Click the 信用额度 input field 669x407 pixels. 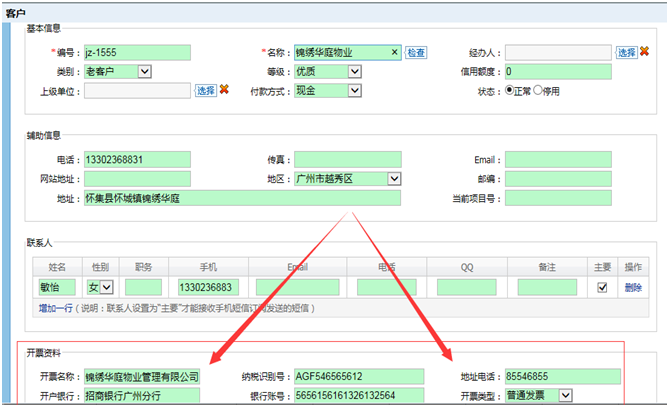558,71
